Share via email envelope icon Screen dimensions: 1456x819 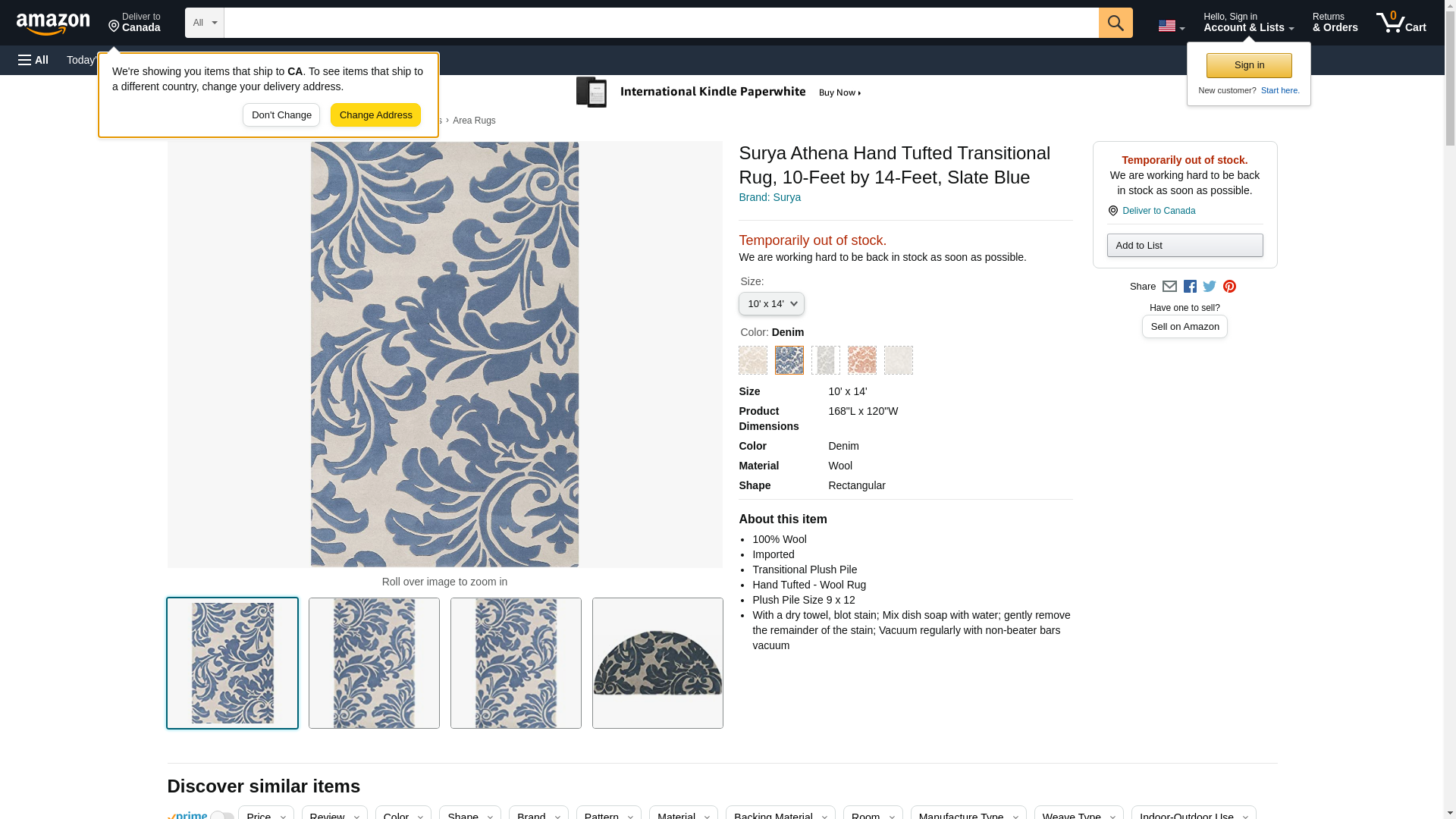[1169, 287]
